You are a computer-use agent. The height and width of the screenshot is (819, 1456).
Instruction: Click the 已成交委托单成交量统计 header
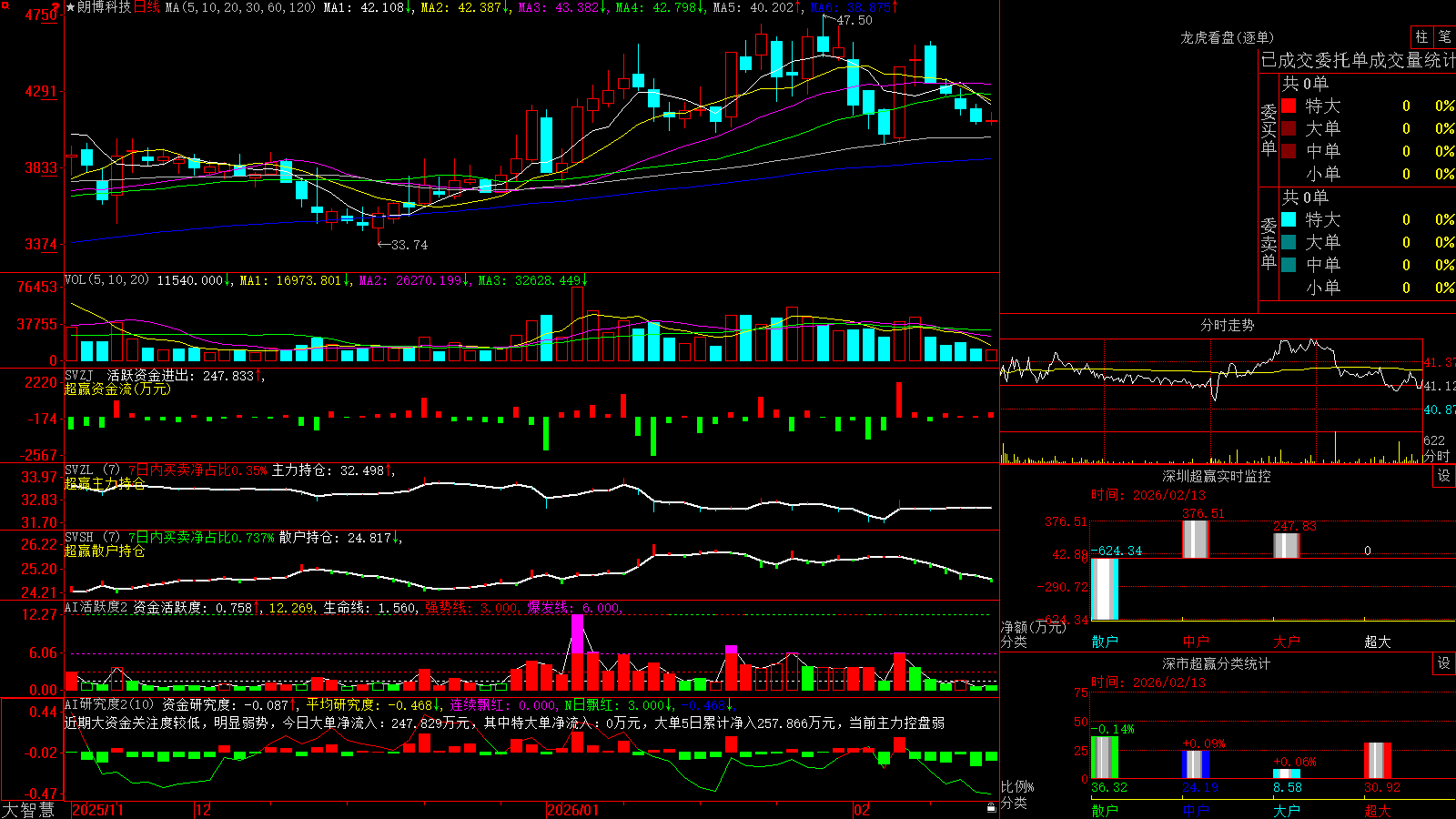(1358, 61)
